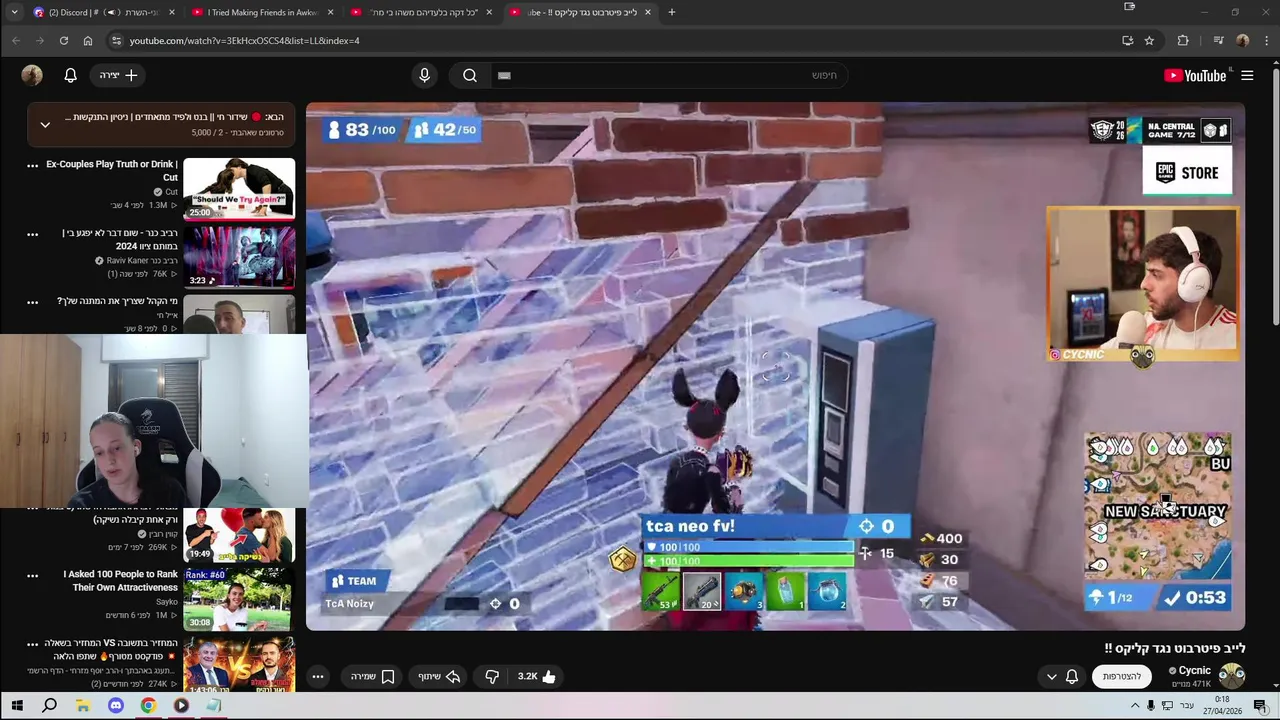Go back to previous page
Screen dimensions: 1280x720
pos(16,40)
